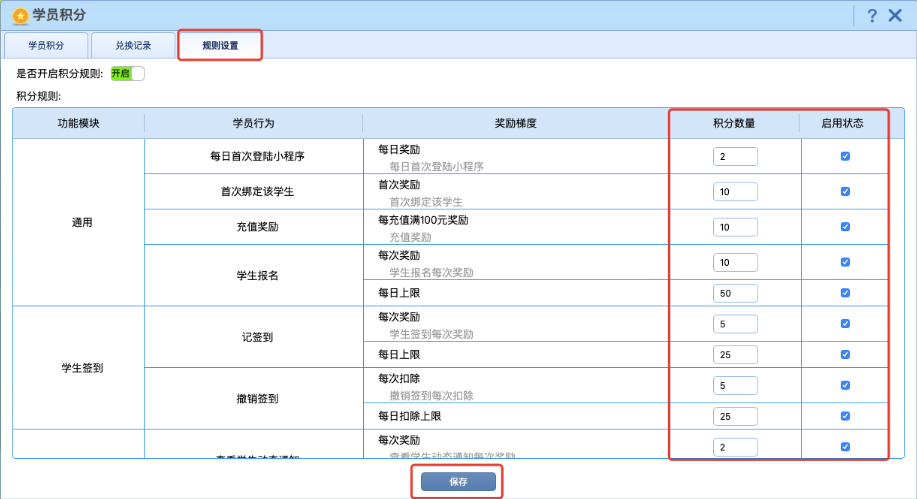Edit points field for 充值奖励

pyautogui.click(x=735, y=227)
